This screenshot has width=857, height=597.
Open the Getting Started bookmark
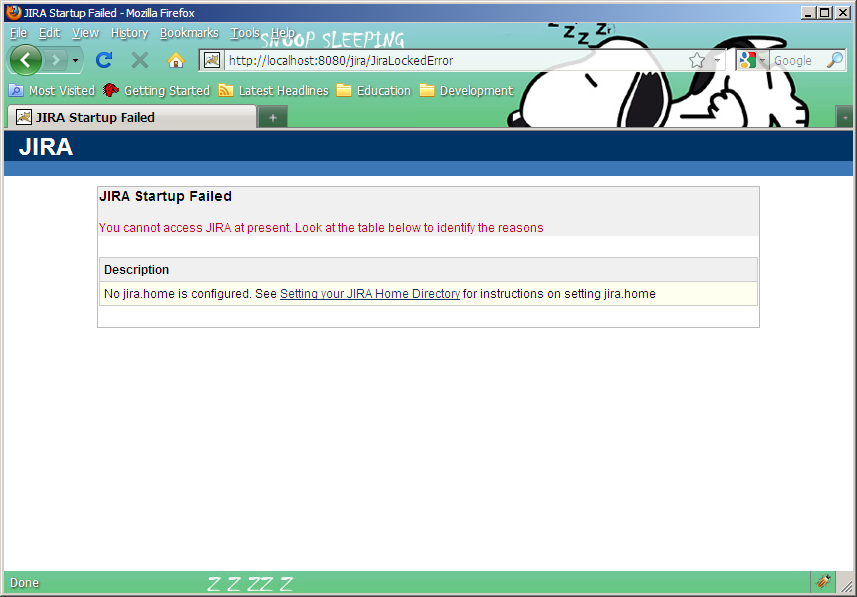[x=156, y=90]
